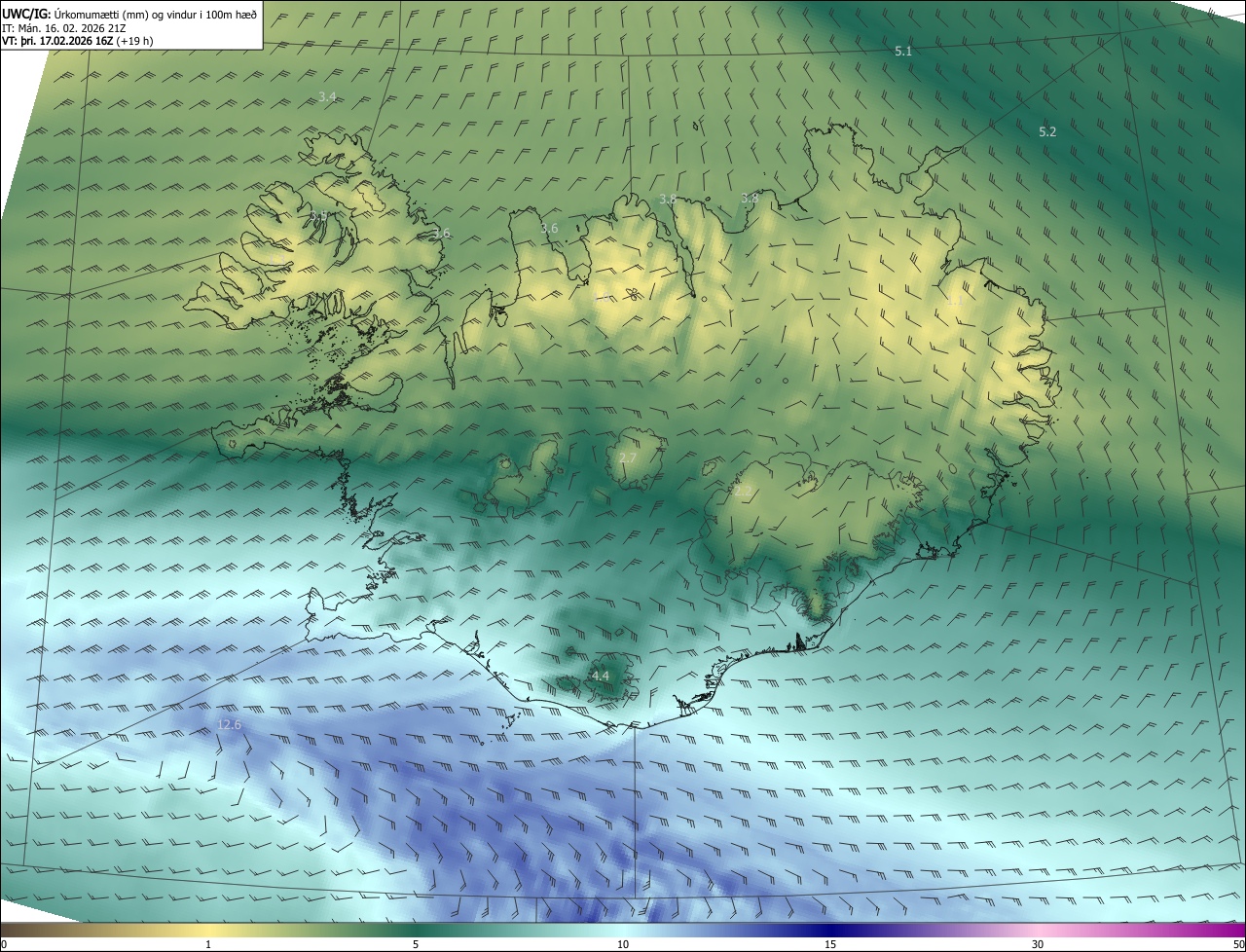Select the 'IT: Mán. 16. 02. 2026 21Z' line
This screenshot has height=952, width=1246.
click(x=63, y=27)
